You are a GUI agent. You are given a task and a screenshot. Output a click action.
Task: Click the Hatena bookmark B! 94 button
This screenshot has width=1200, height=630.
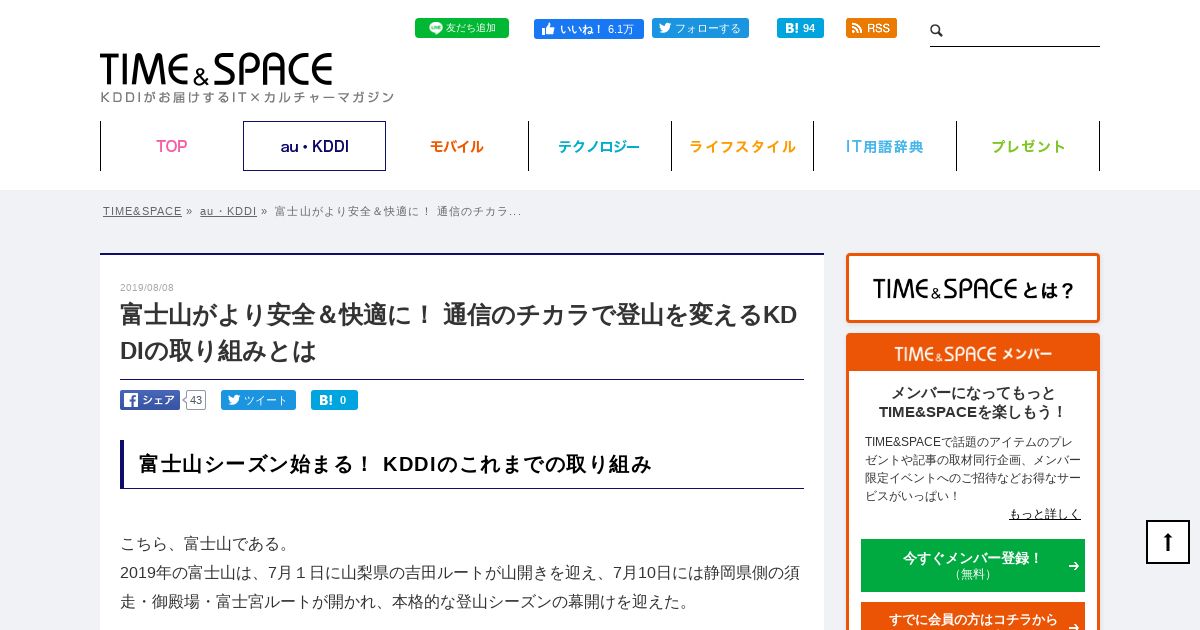point(800,28)
